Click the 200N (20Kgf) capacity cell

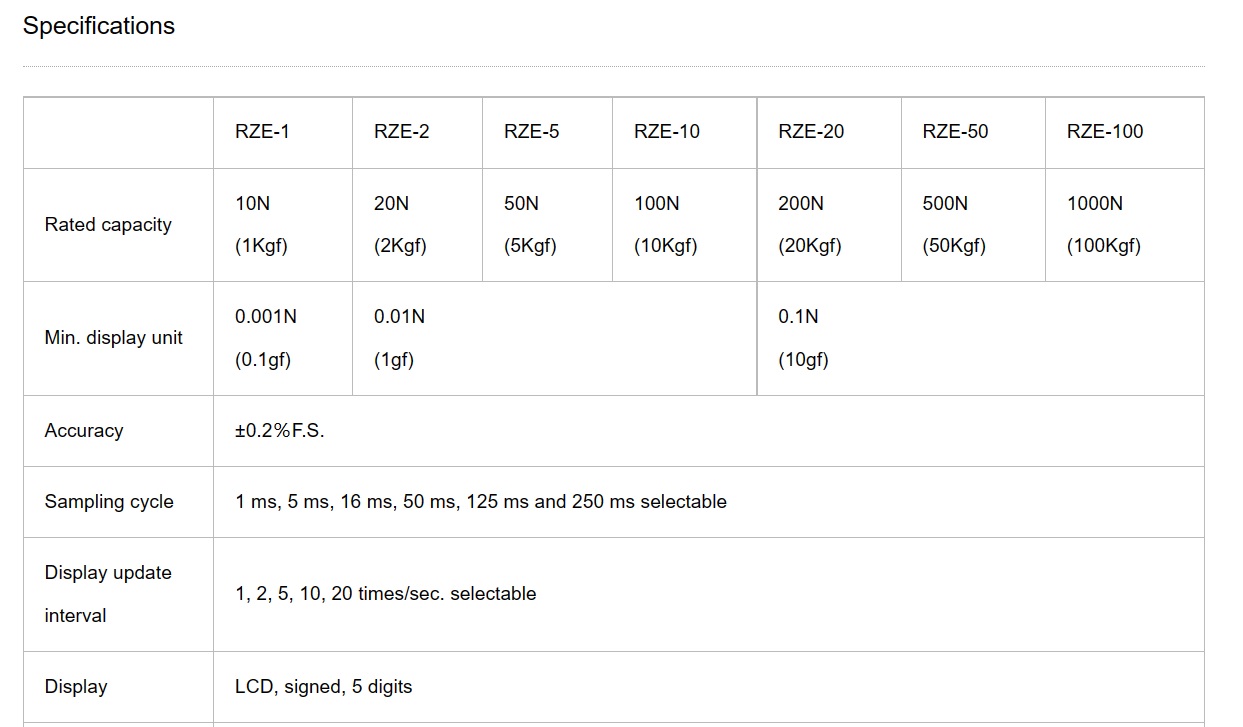(x=810, y=225)
